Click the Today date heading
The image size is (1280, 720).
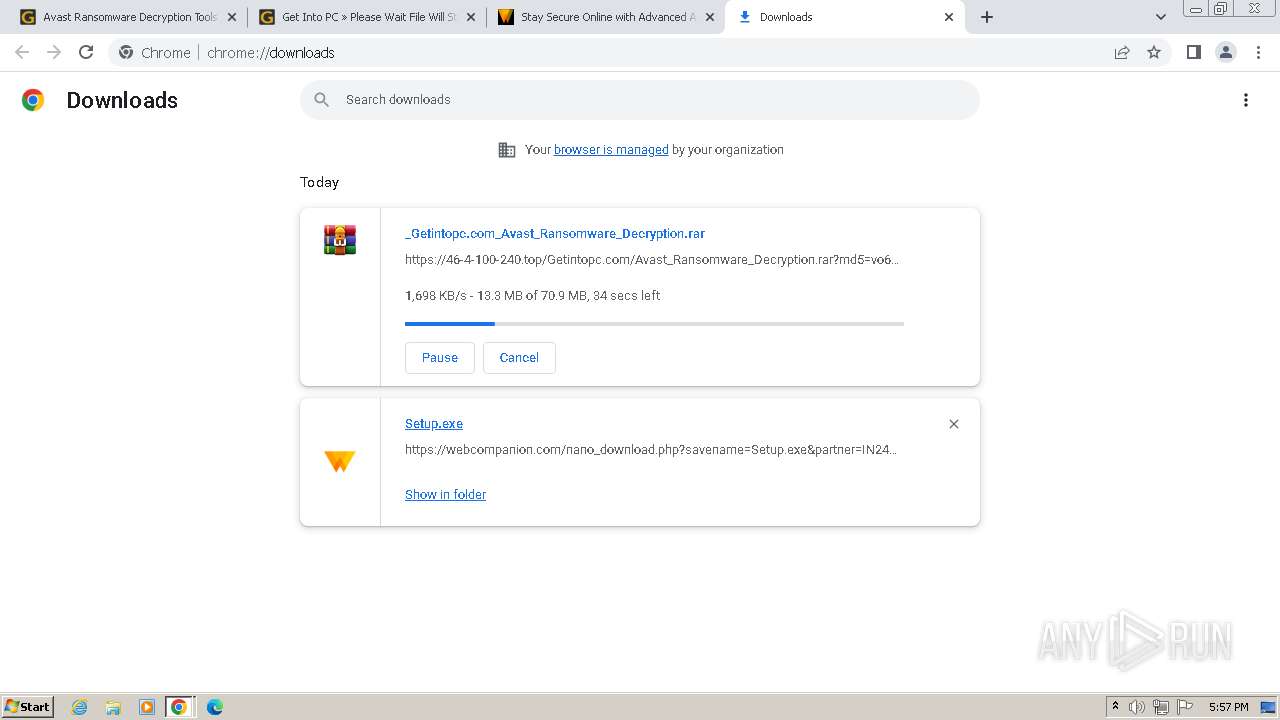pos(319,182)
